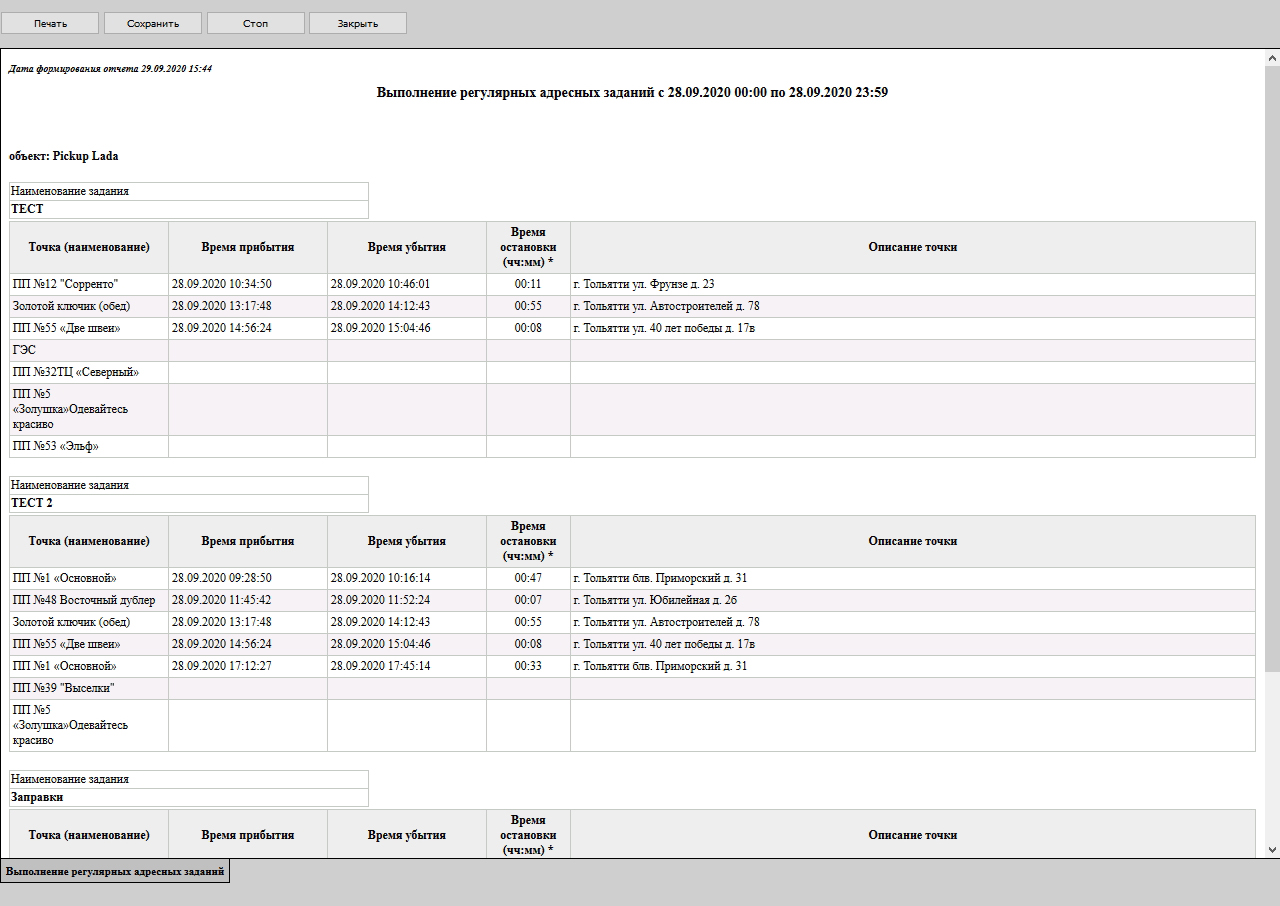The image size is (1280, 906).
Task: Select the Выполнение регулярных адресных заданий tab
Action: [114, 871]
